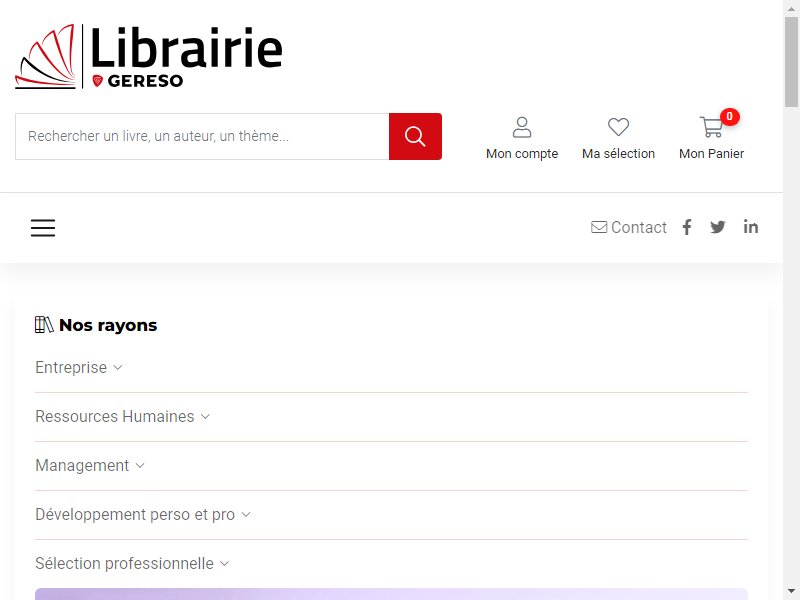
Task: Expand the Sélection professionnelle category
Action: point(132,563)
